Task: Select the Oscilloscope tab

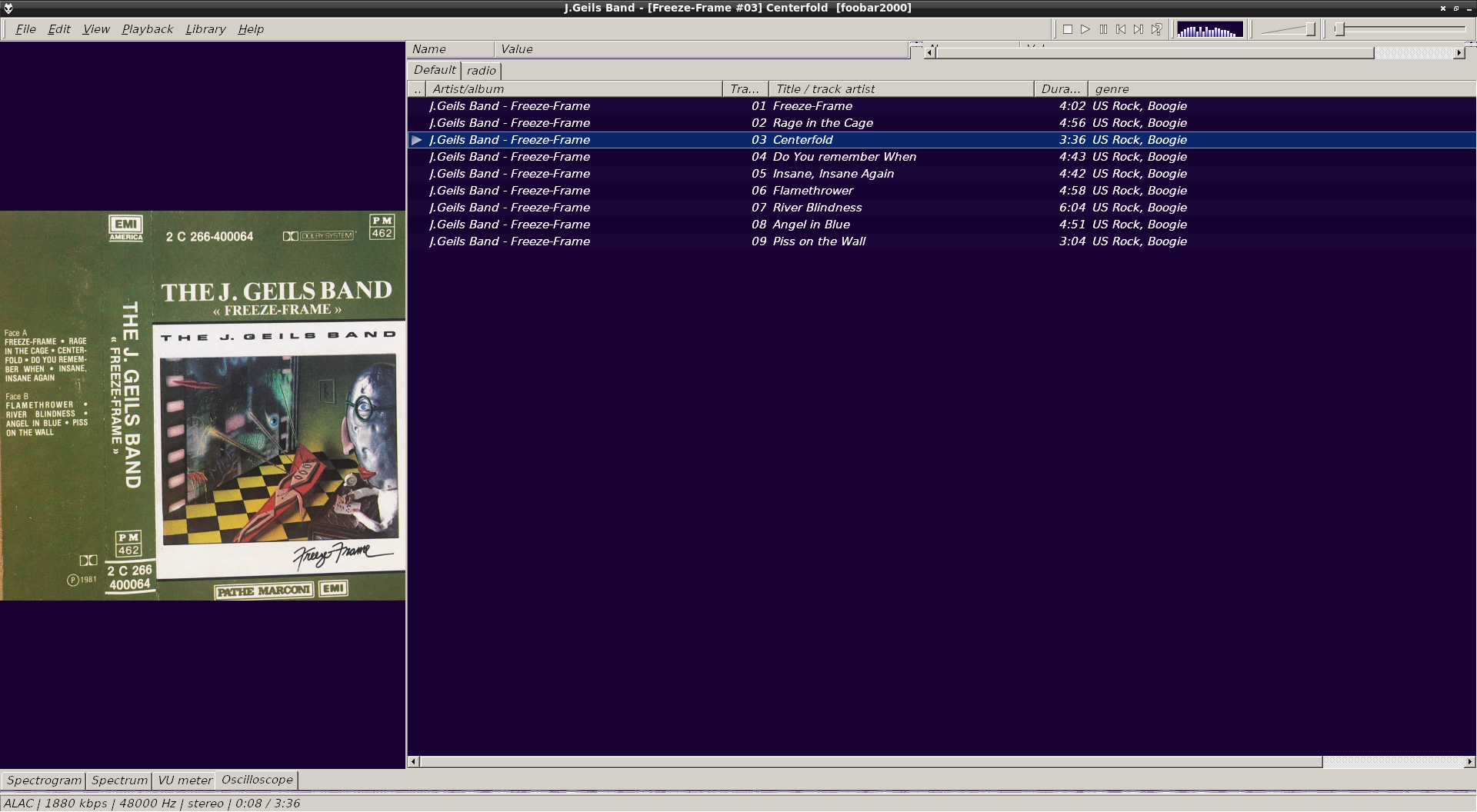Action: point(257,780)
